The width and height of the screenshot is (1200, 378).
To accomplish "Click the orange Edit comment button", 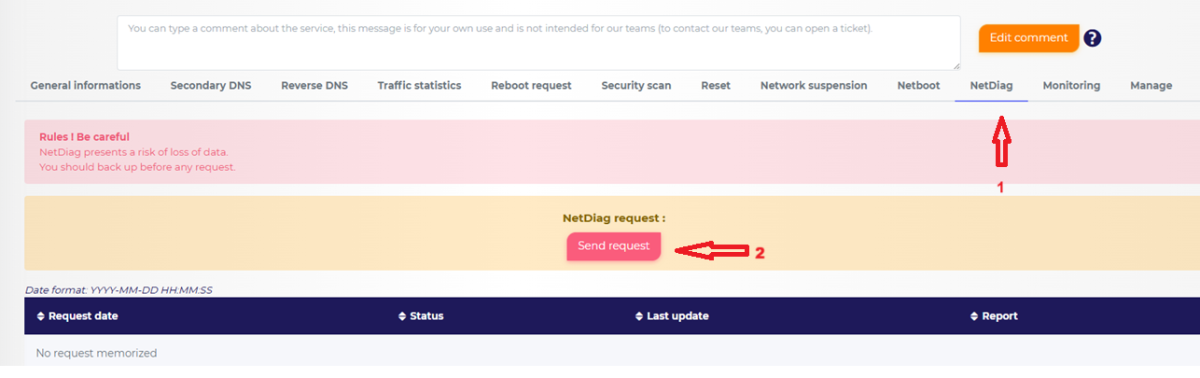I will [1029, 38].
